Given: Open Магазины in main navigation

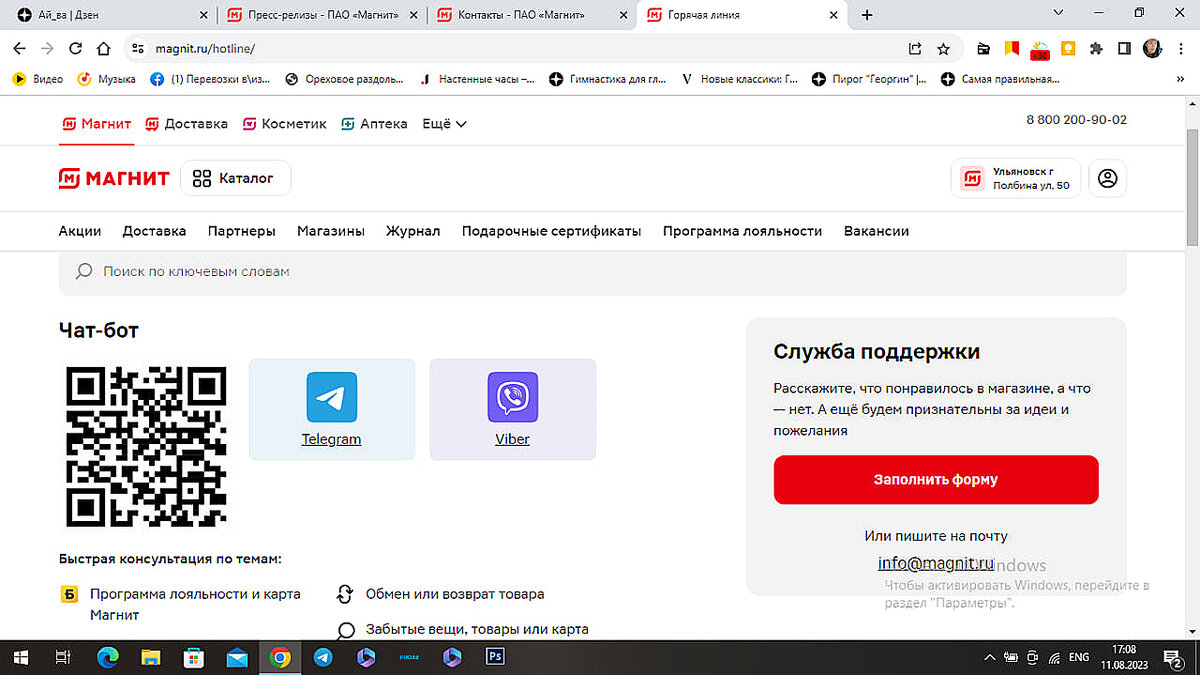Looking at the screenshot, I should click(x=331, y=231).
